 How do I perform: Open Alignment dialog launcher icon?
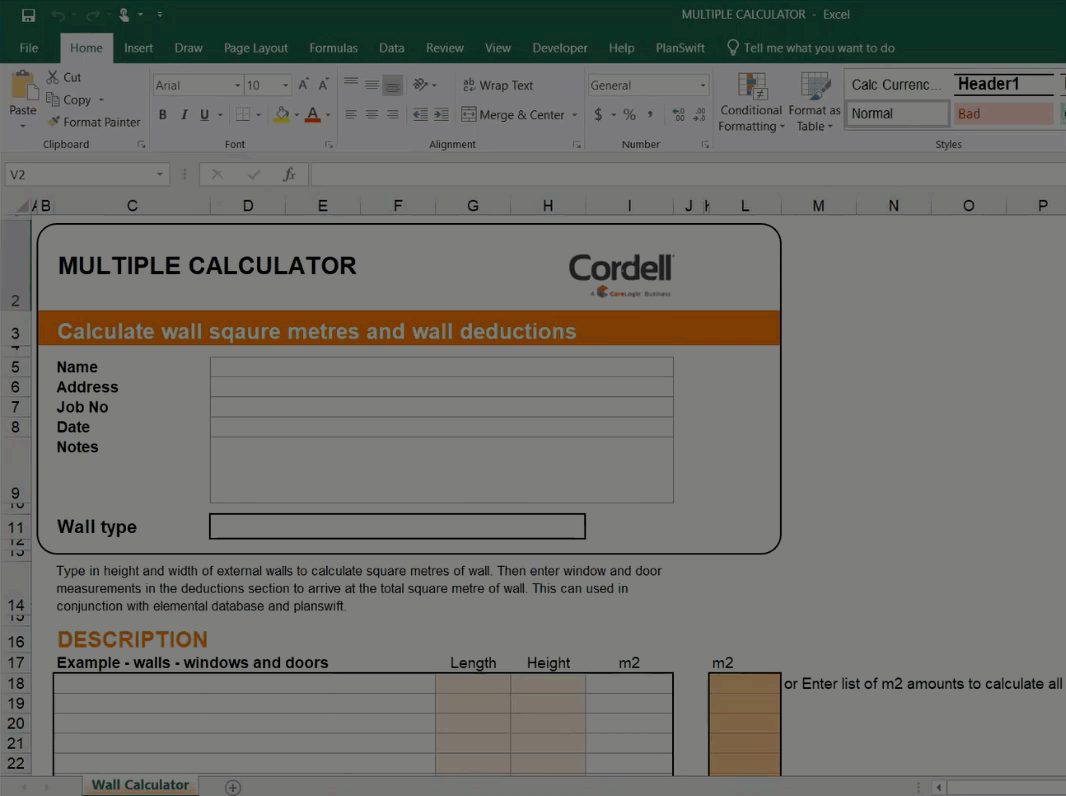577,144
